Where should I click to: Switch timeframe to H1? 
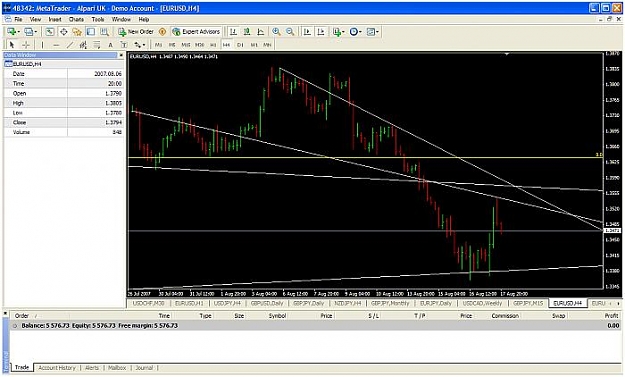pos(213,45)
